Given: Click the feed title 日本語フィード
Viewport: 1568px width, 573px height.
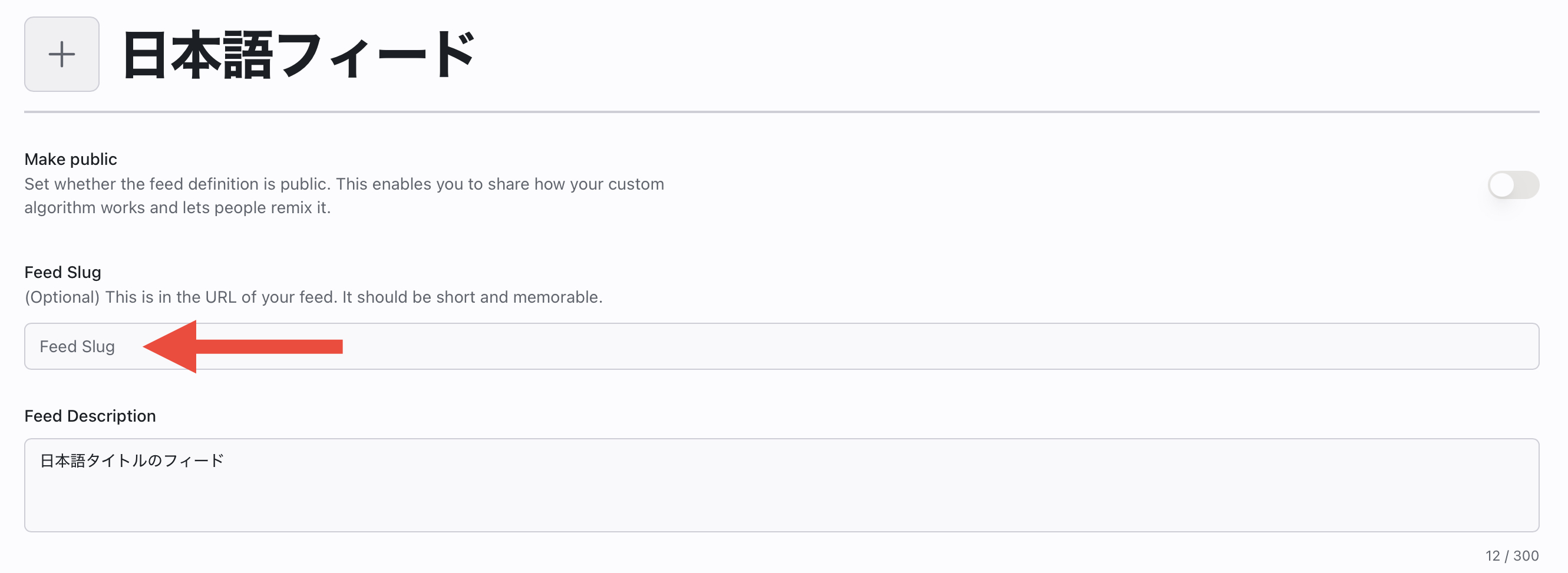Looking at the screenshot, I should tap(298, 55).
